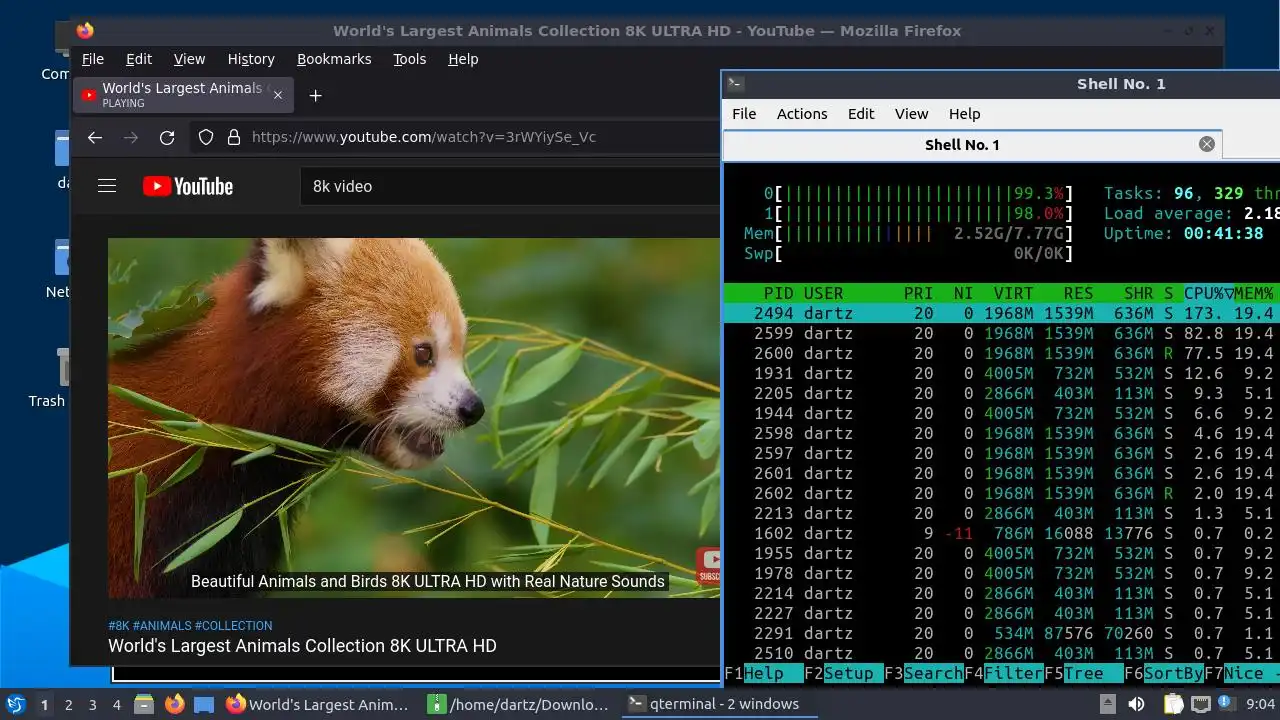The height and width of the screenshot is (720, 1280).
Task: Click the shield tracking protection icon
Action: click(x=206, y=137)
